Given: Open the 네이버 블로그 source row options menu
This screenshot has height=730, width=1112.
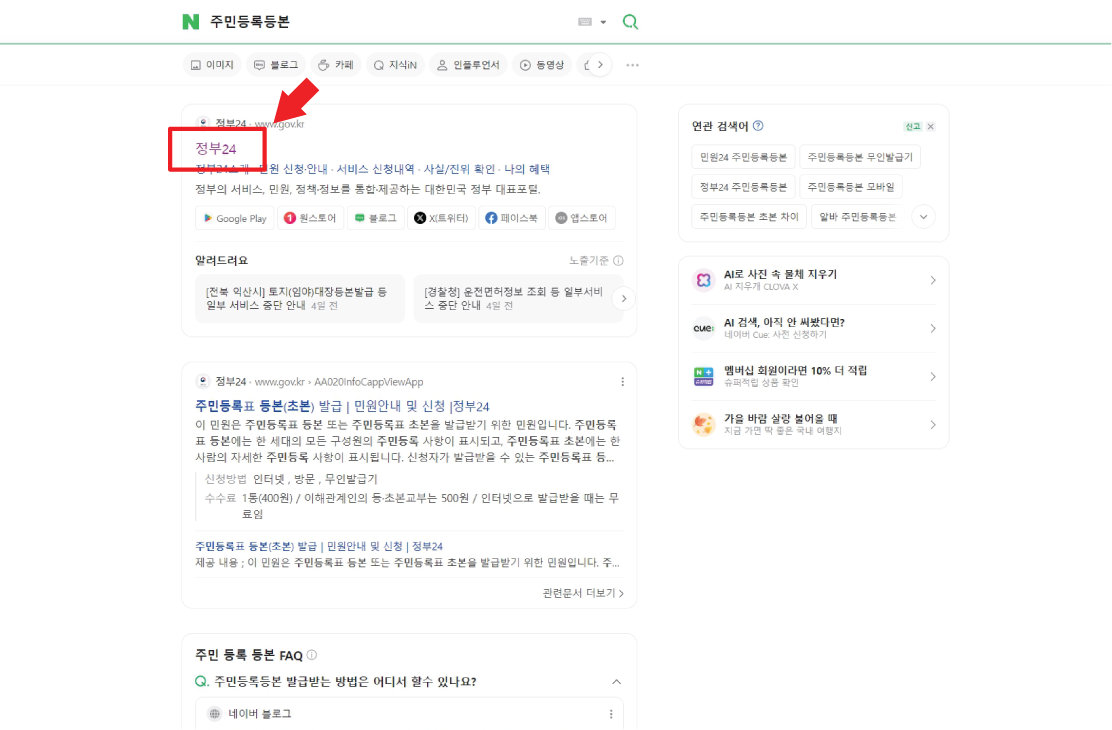Looking at the screenshot, I should click(x=611, y=714).
